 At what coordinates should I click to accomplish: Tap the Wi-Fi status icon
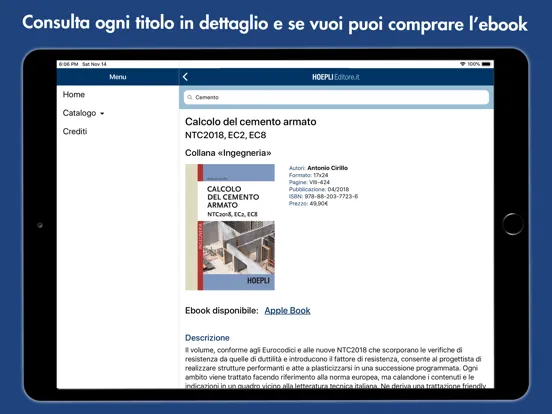(x=463, y=64)
